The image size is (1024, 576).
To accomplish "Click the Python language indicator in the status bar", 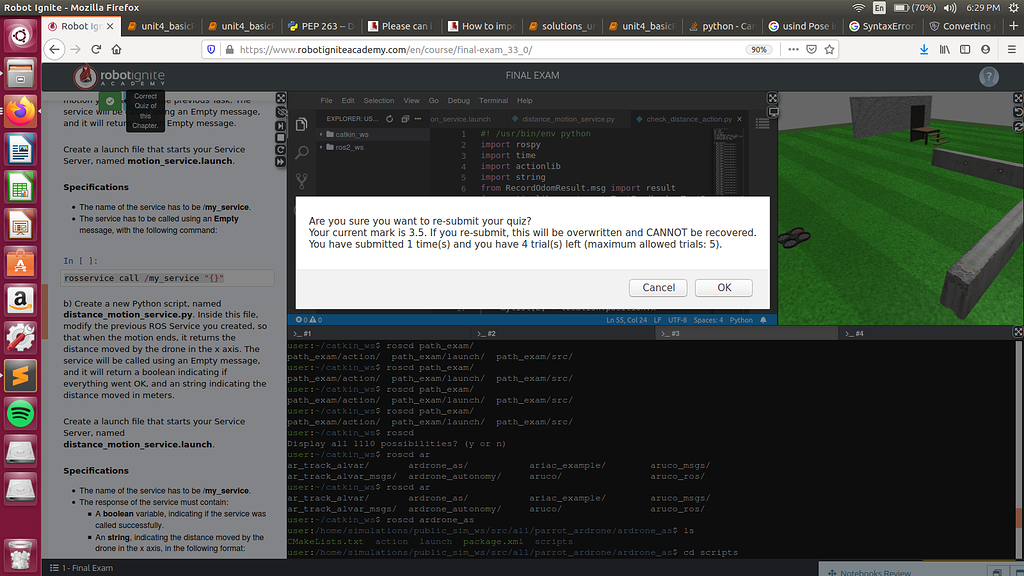I will coord(743,318).
